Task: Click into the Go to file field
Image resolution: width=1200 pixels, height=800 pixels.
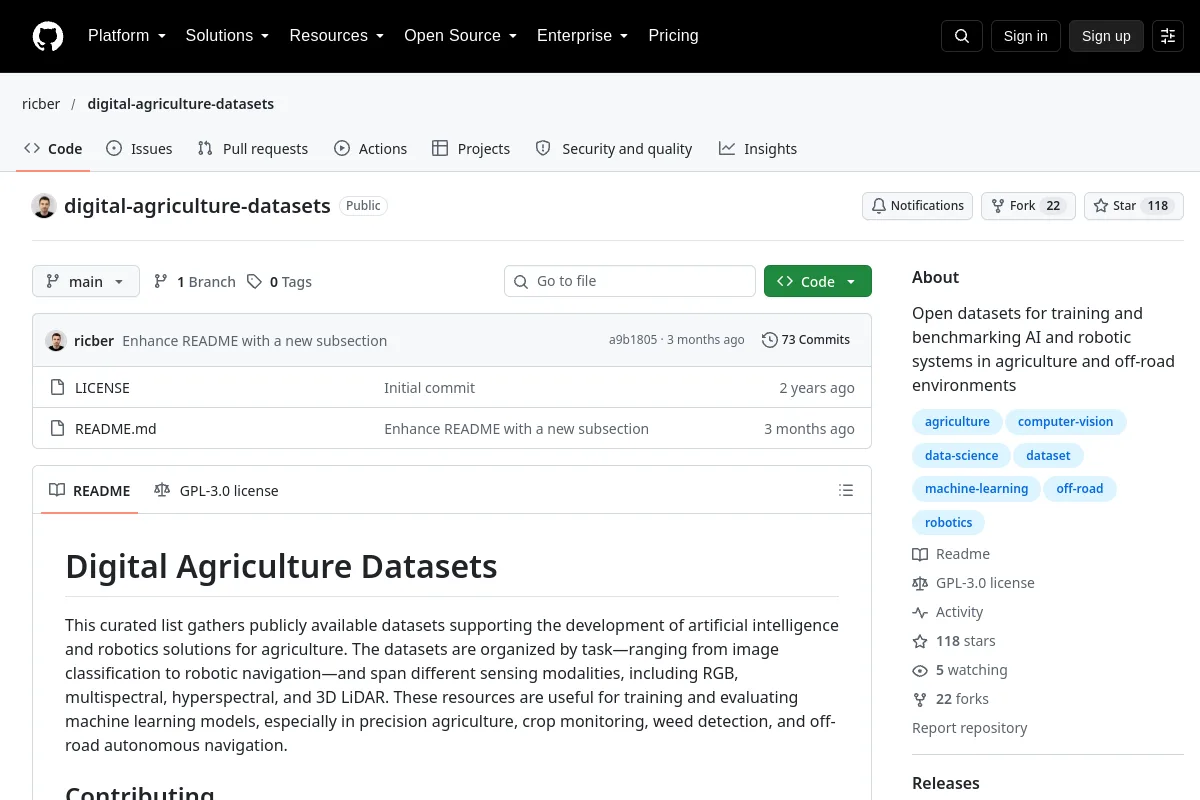Action: click(630, 281)
